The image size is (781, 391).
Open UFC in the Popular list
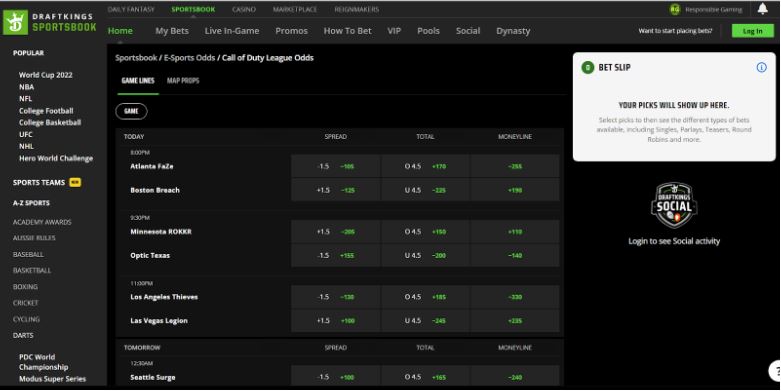[x=26, y=134]
